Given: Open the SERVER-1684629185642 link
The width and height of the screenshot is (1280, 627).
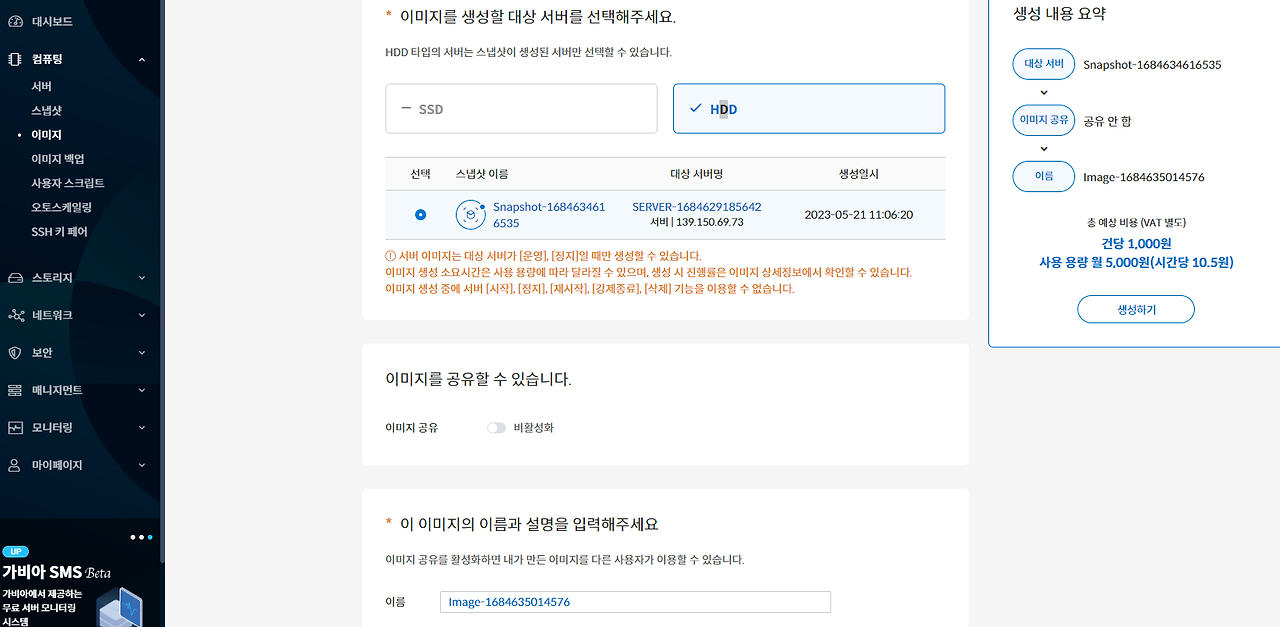Looking at the screenshot, I should coord(697,207).
